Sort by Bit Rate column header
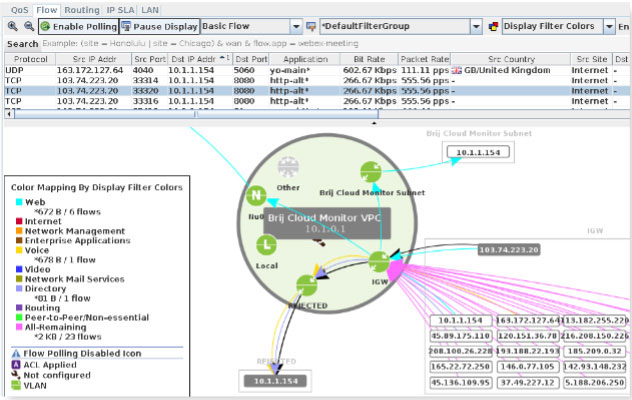 [369, 60]
